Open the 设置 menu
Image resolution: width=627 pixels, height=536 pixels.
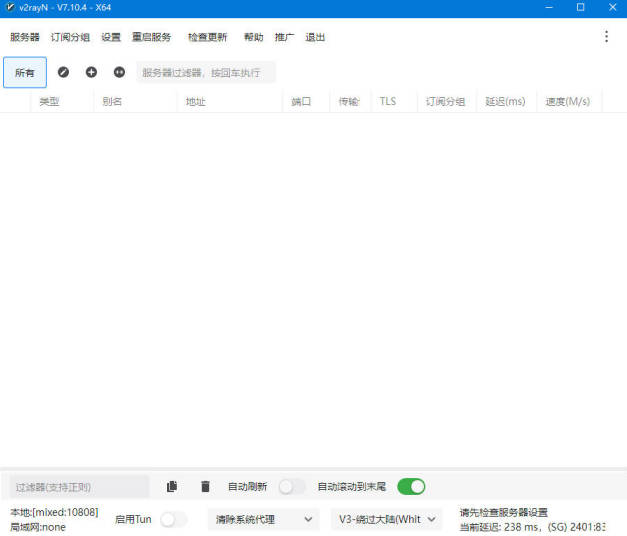tap(111, 37)
